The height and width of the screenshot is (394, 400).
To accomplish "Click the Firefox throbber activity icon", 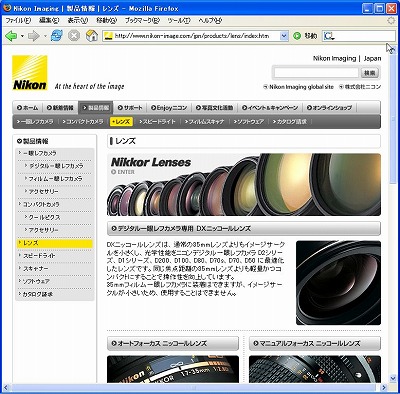I will click(391, 21).
